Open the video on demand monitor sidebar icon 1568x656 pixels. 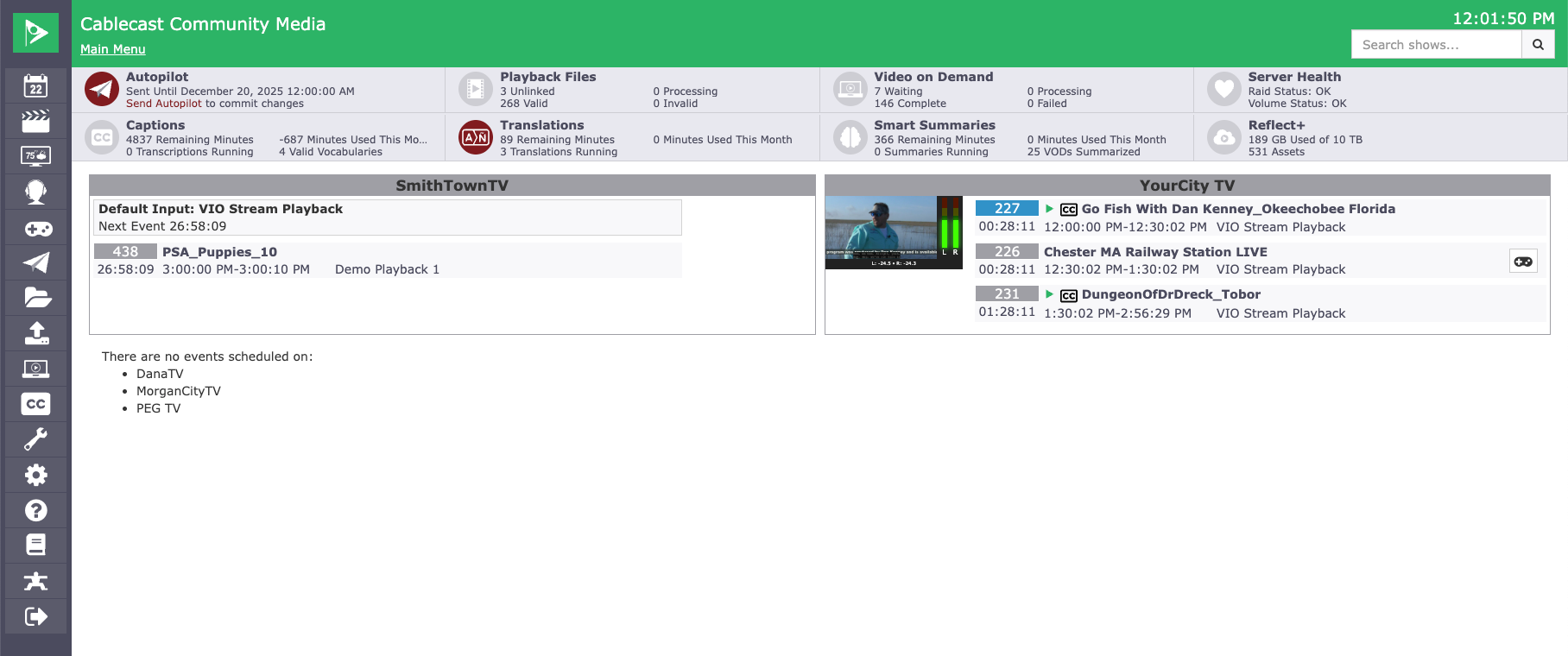[x=35, y=369]
